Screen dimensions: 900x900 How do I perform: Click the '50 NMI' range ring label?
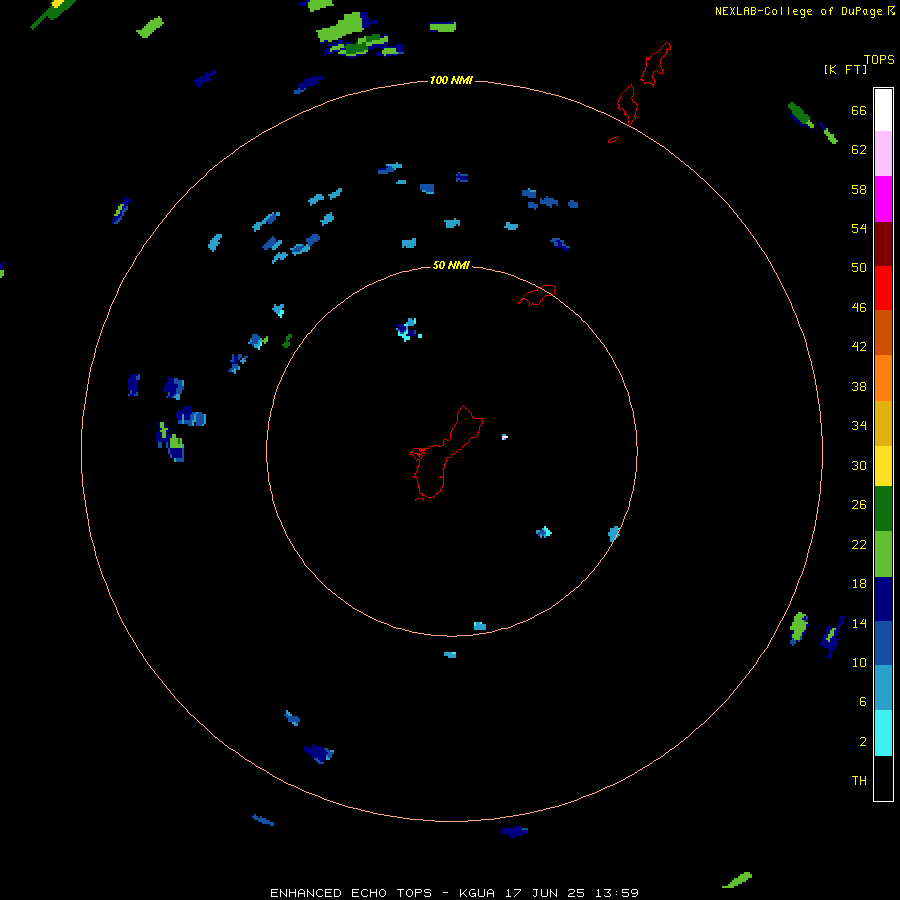click(451, 265)
